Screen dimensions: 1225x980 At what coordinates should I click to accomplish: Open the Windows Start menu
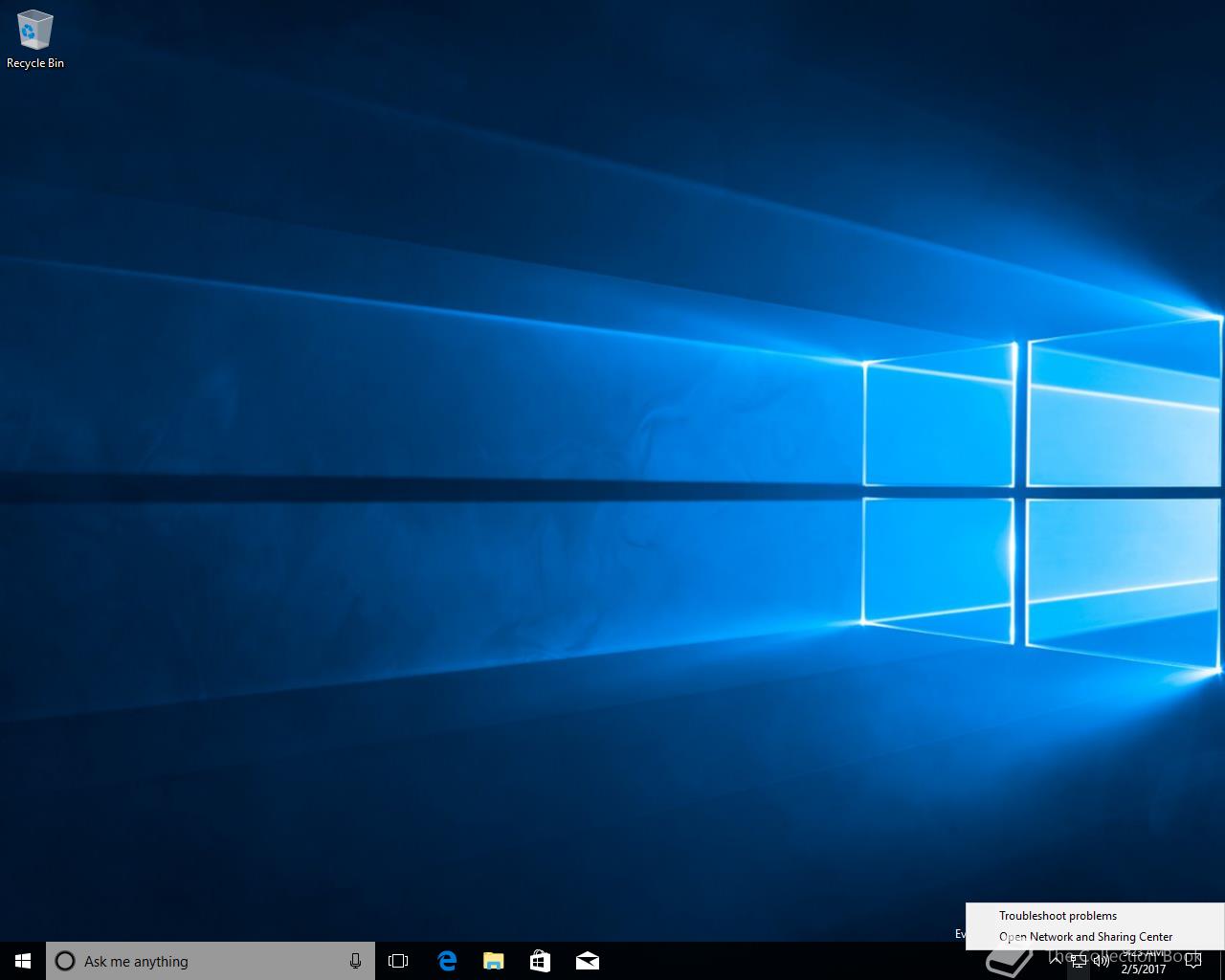23,961
